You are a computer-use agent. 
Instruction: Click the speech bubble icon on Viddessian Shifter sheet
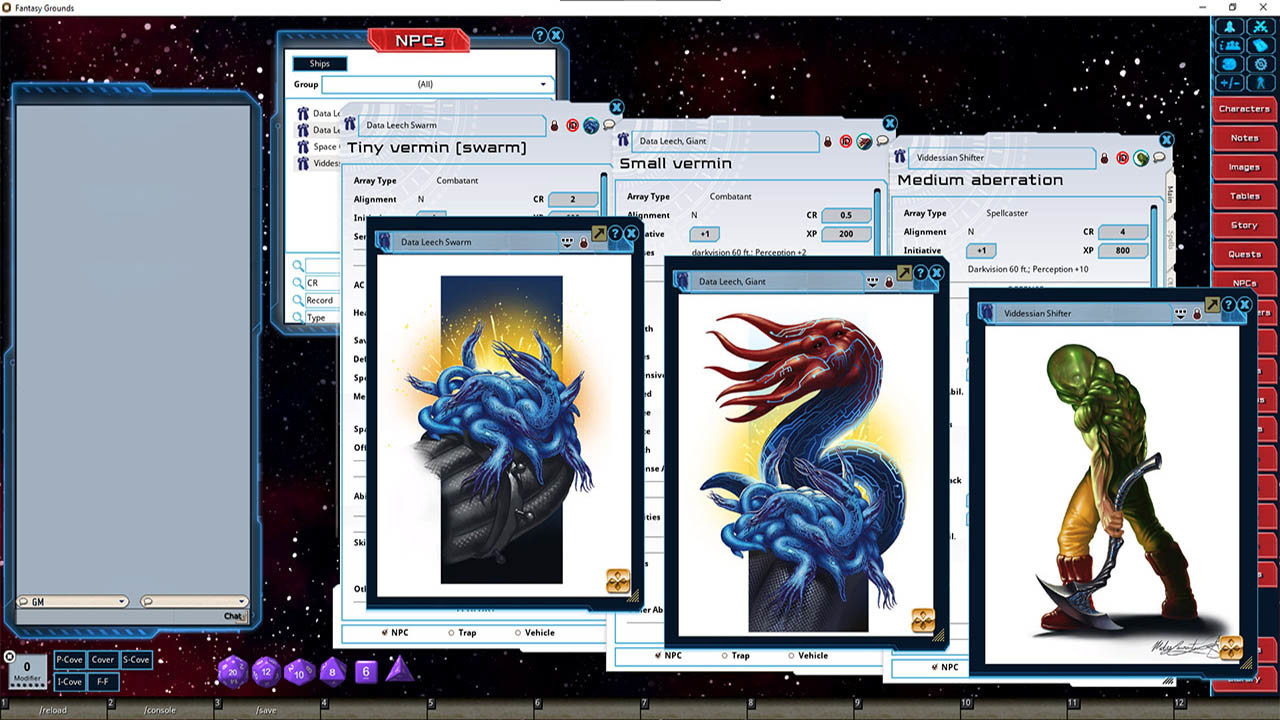tap(1159, 158)
